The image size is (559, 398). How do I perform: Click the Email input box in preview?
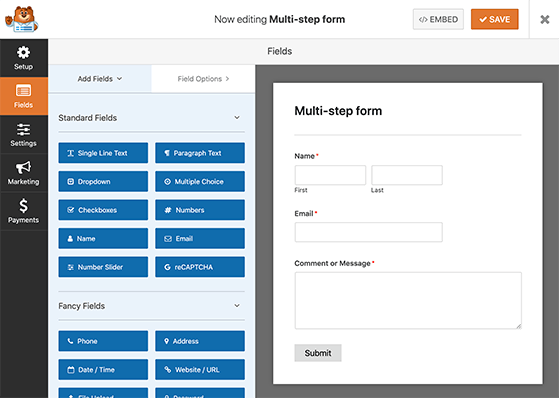tap(369, 232)
